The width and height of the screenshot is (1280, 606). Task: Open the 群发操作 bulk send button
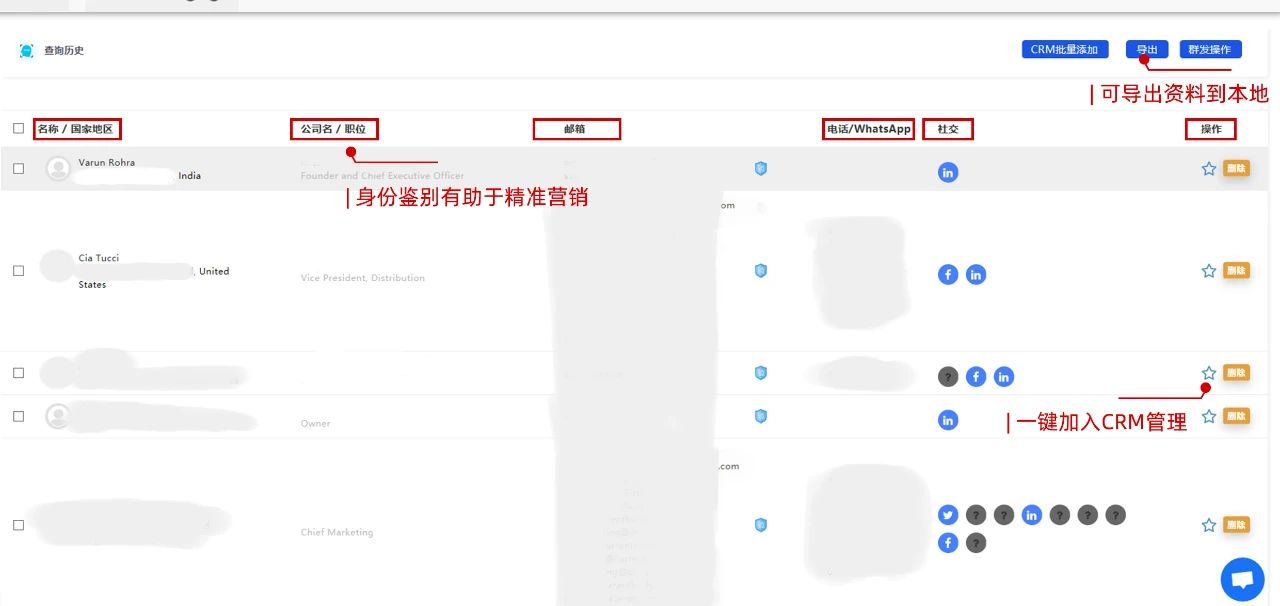point(1210,49)
